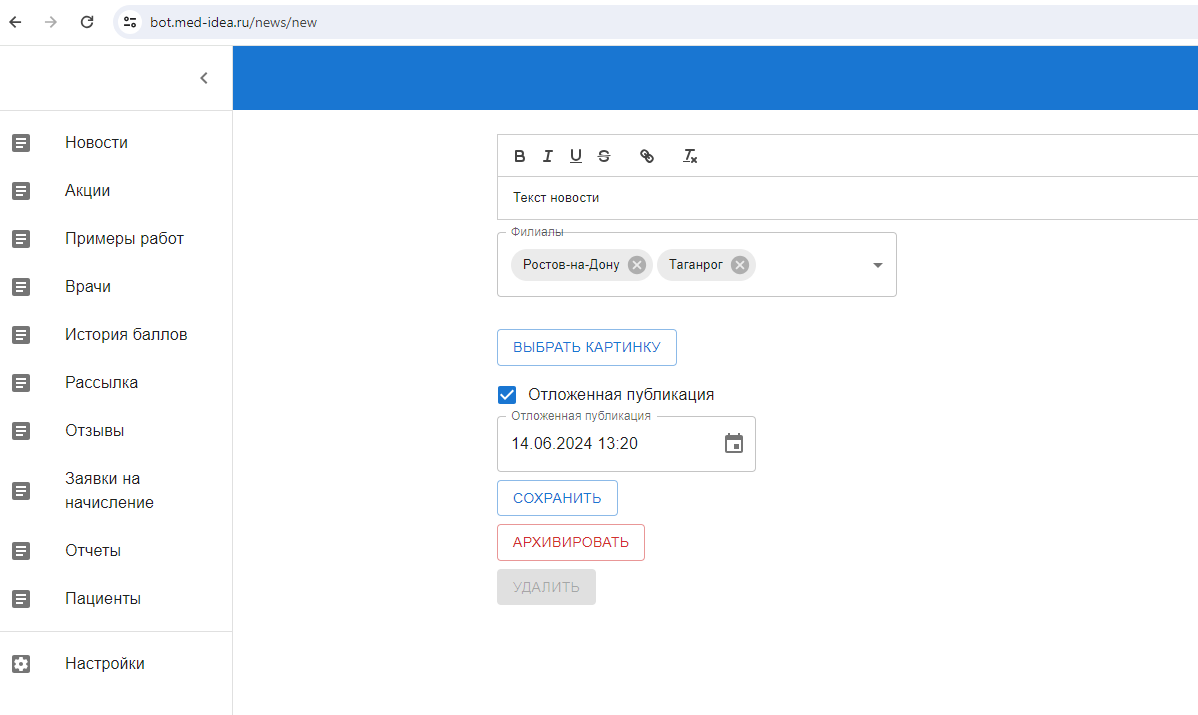The height and width of the screenshot is (715, 1198).
Task: Click the icon beside Пациенты
Action: [x=21, y=599]
